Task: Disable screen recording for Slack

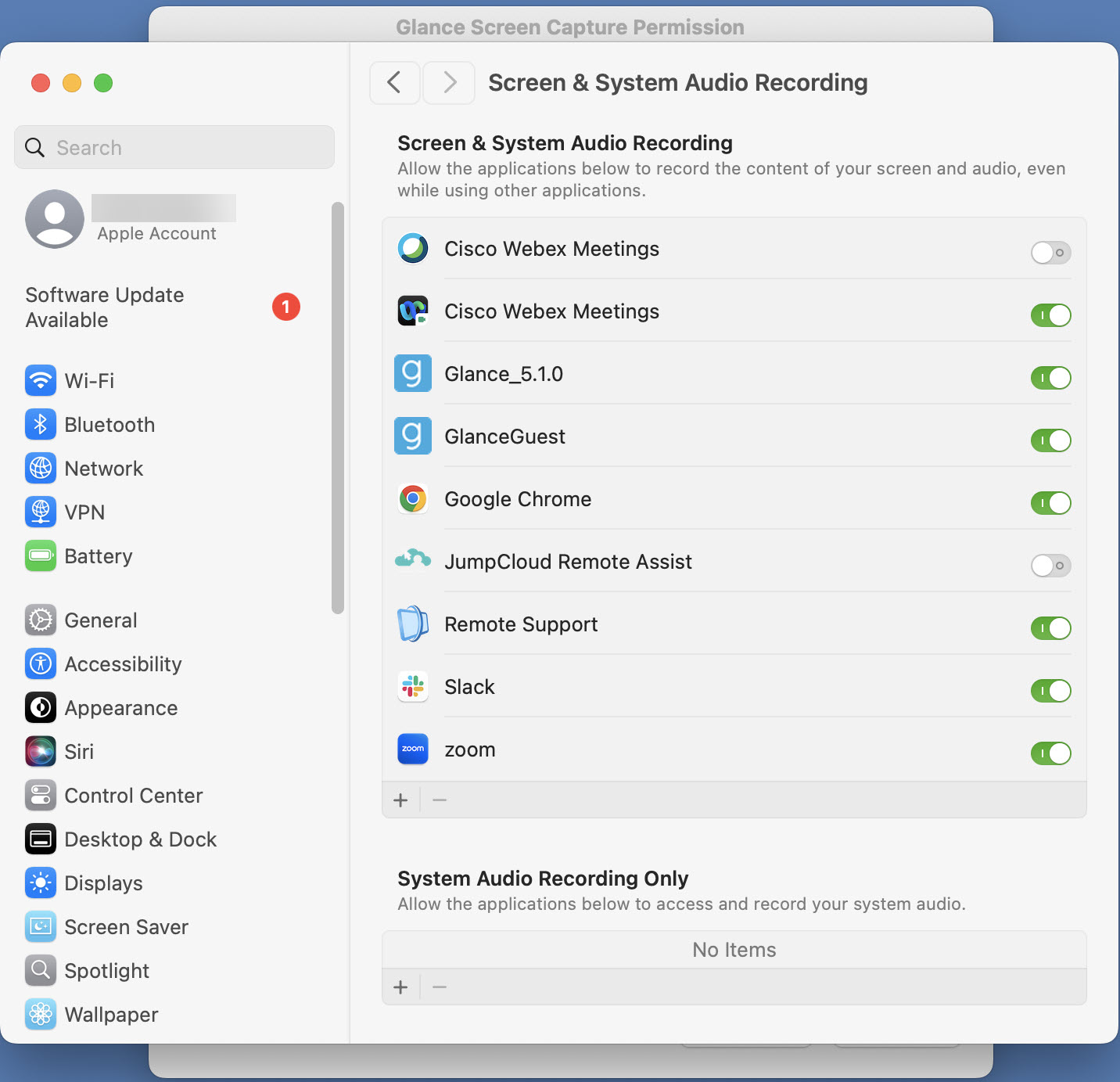Action: (1050, 691)
